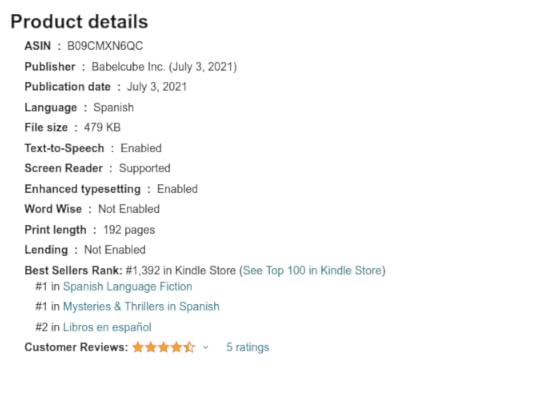Click the Product details heading
This screenshot has width=540, height=398.
(79, 21)
